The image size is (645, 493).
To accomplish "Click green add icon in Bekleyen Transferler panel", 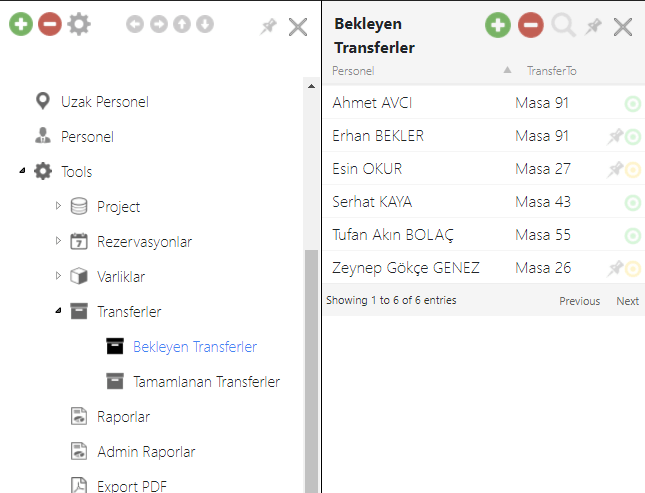I will click(498, 26).
